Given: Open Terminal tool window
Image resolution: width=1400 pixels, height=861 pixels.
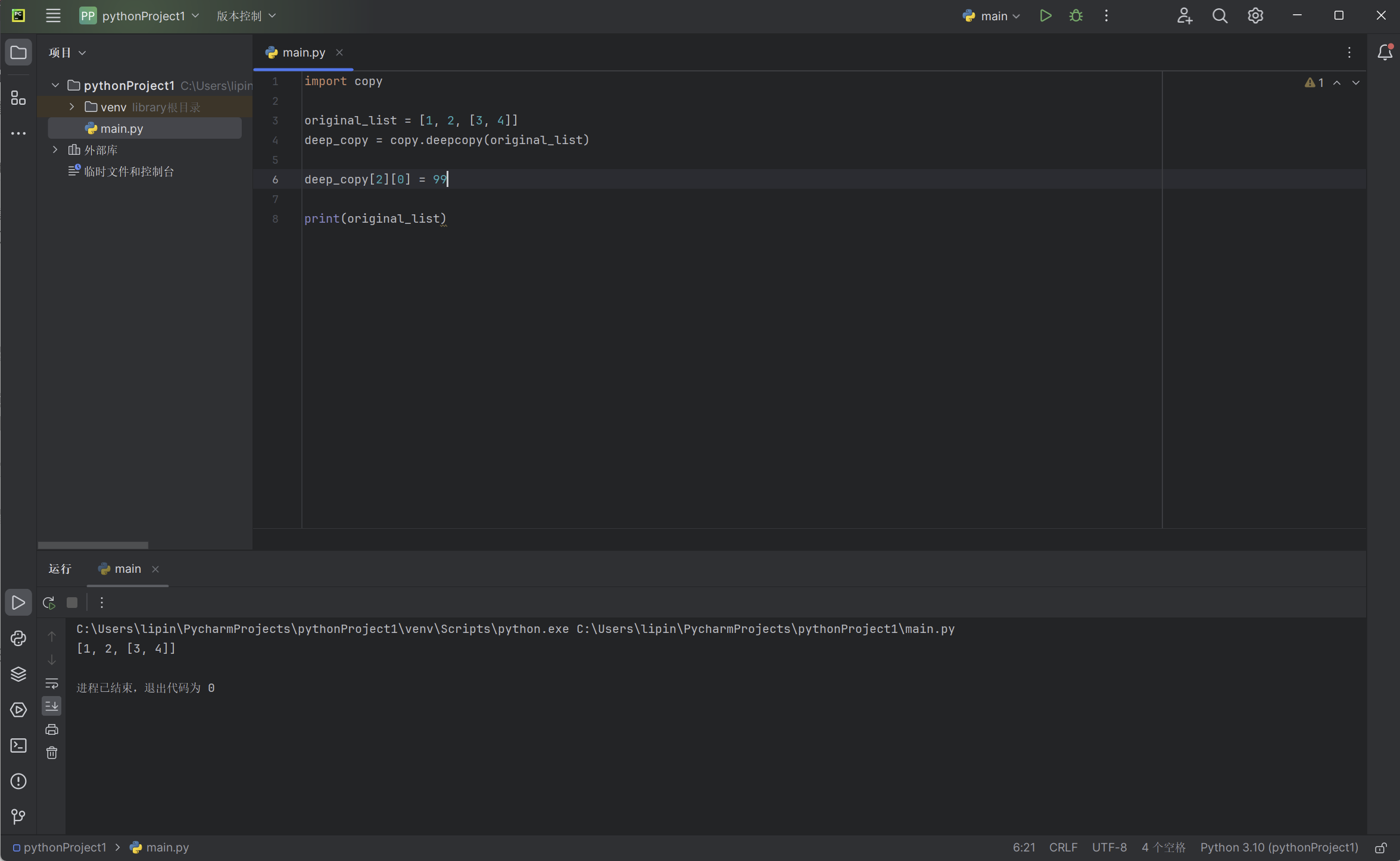Looking at the screenshot, I should click(18, 745).
